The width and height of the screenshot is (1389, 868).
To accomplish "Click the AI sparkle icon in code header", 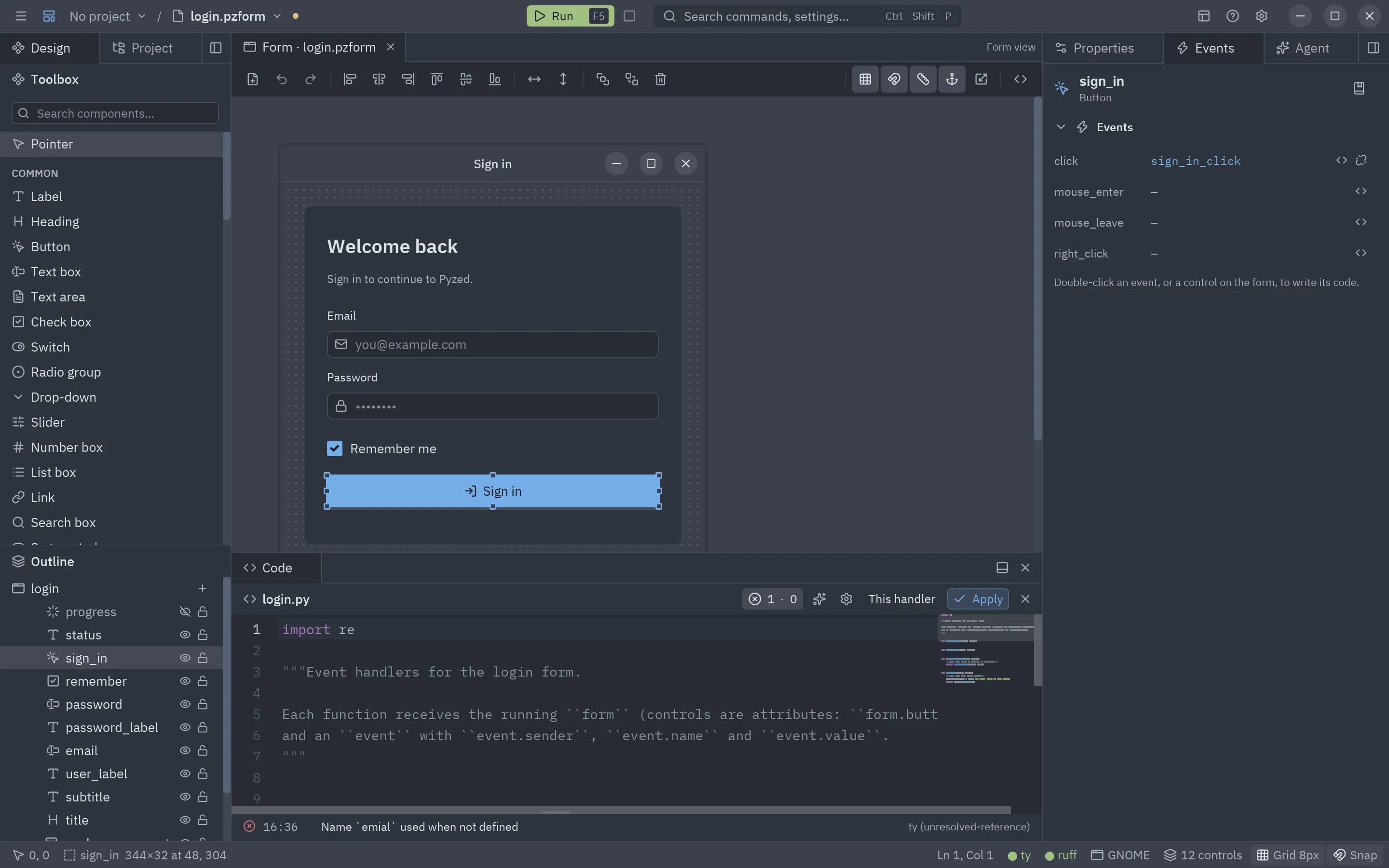I will coord(819,599).
